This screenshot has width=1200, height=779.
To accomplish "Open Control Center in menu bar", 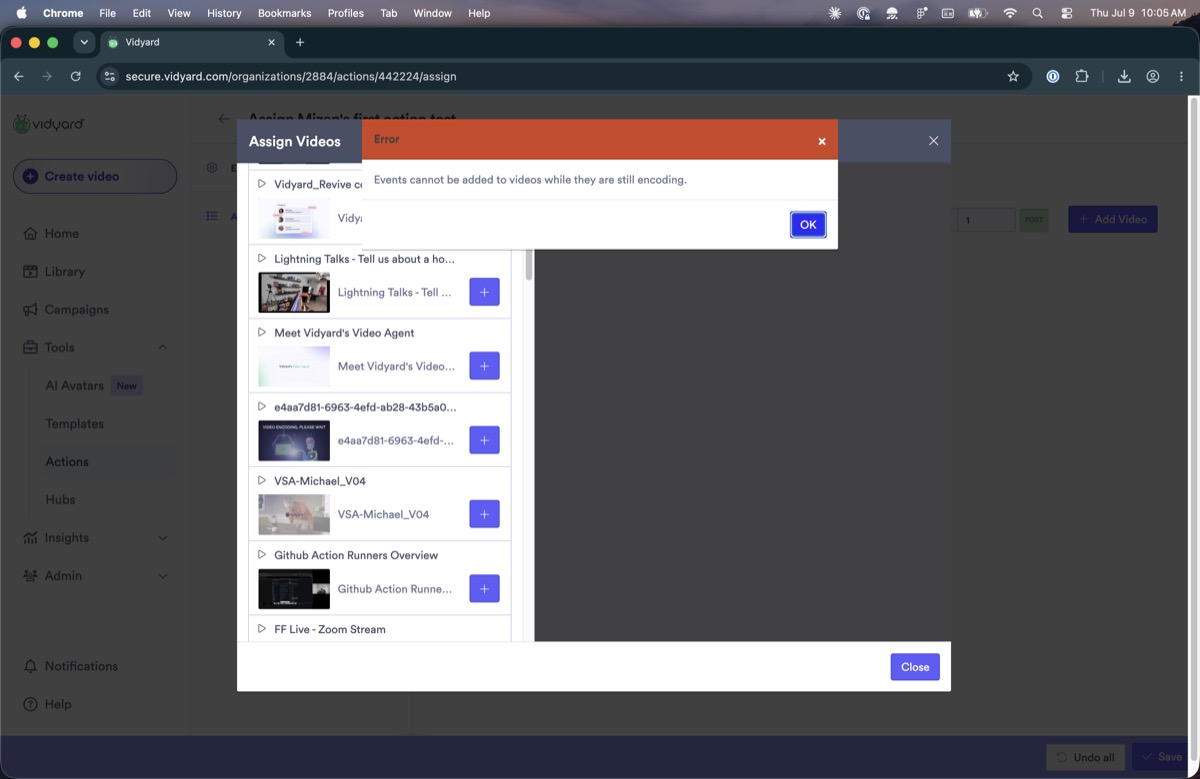I will pos(1067,13).
